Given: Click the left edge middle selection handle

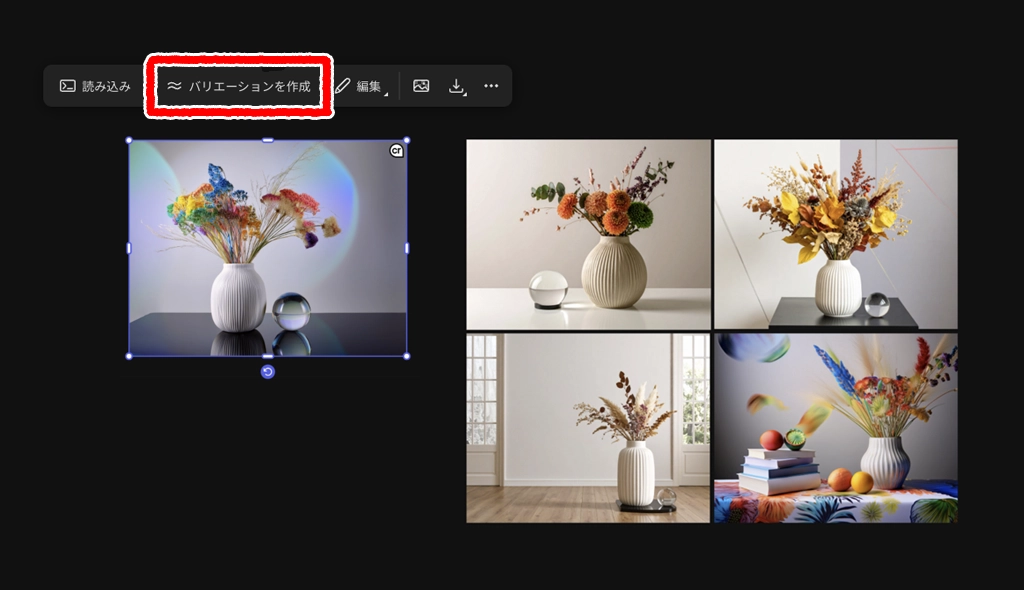Looking at the screenshot, I should pyautogui.click(x=129, y=248).
